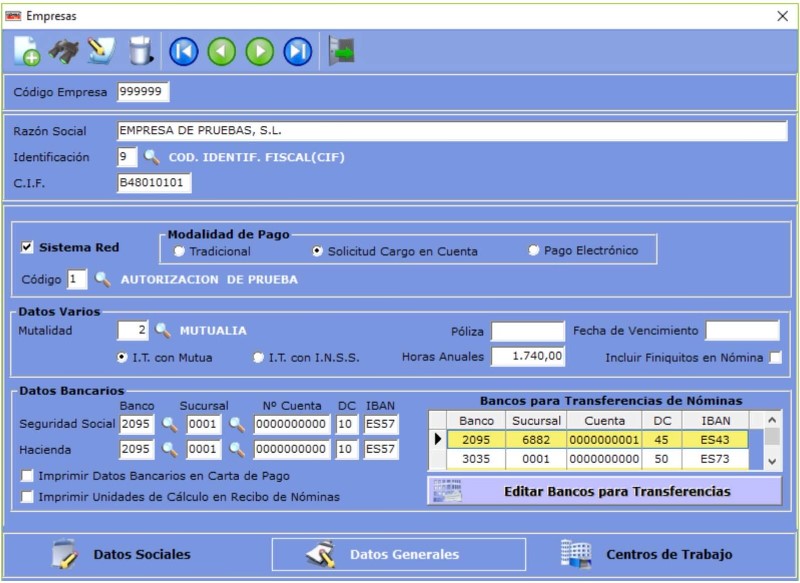Screen dimensions: 800x583
Task: Open Banco lookup in Hacienda row
Action: coord(169,449)
